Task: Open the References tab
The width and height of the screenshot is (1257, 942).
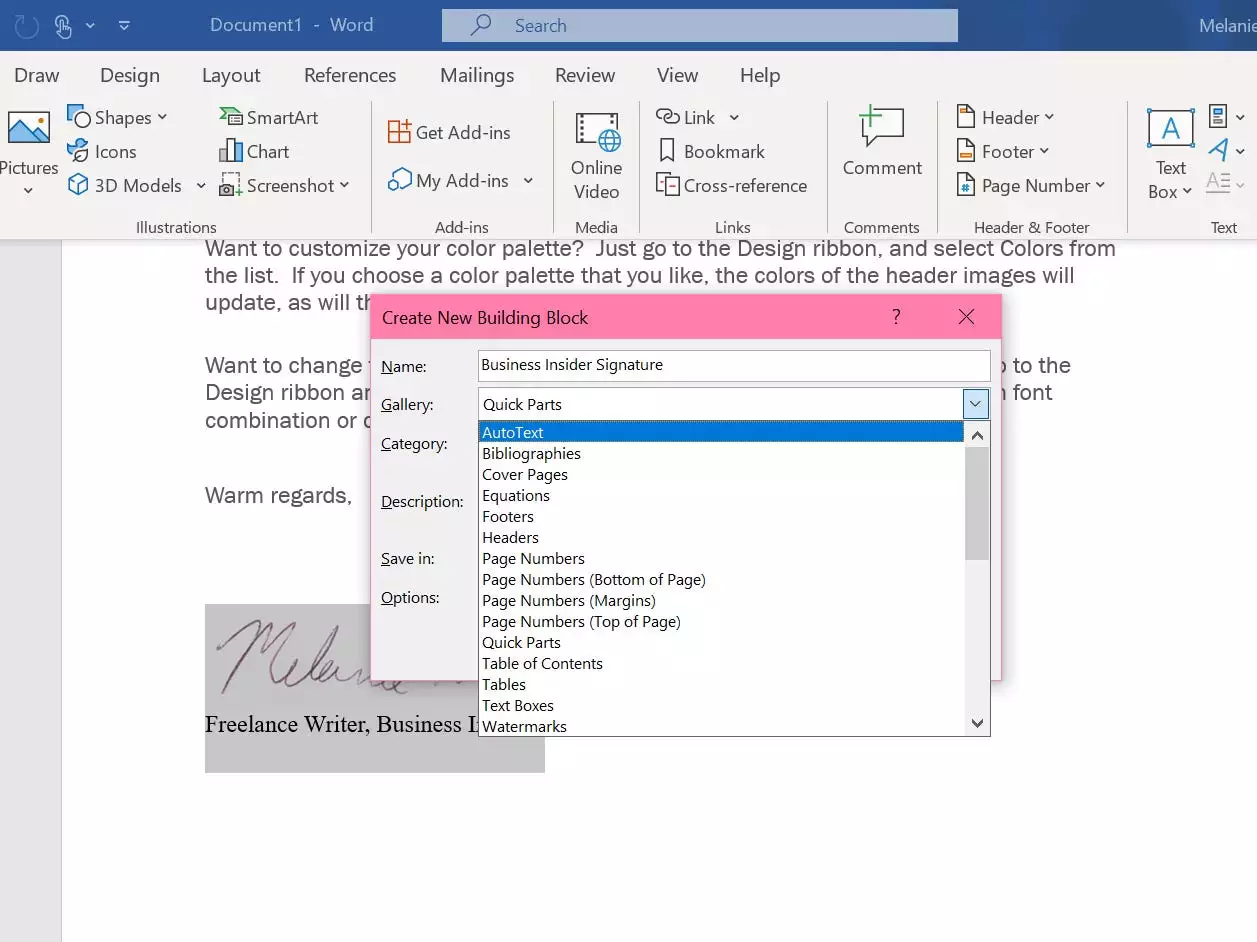Action: (350, 76)
